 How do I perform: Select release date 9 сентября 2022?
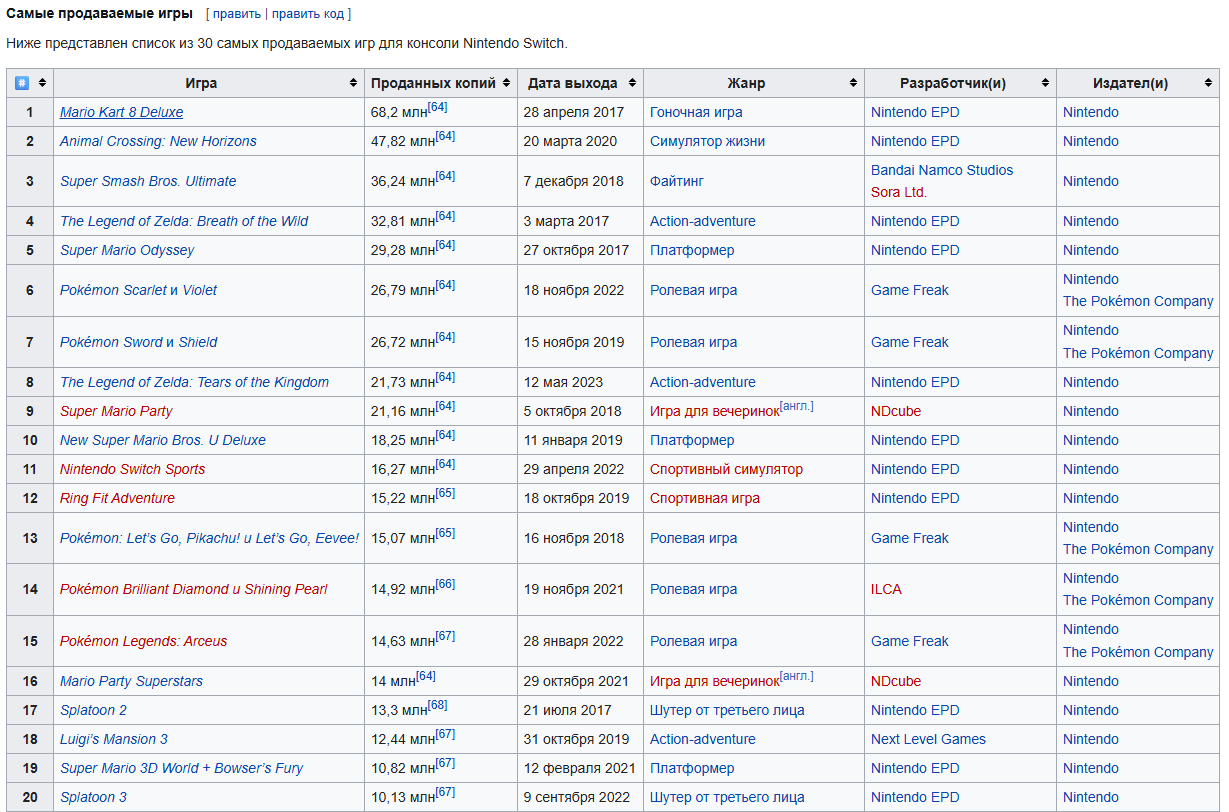point(577,797)
